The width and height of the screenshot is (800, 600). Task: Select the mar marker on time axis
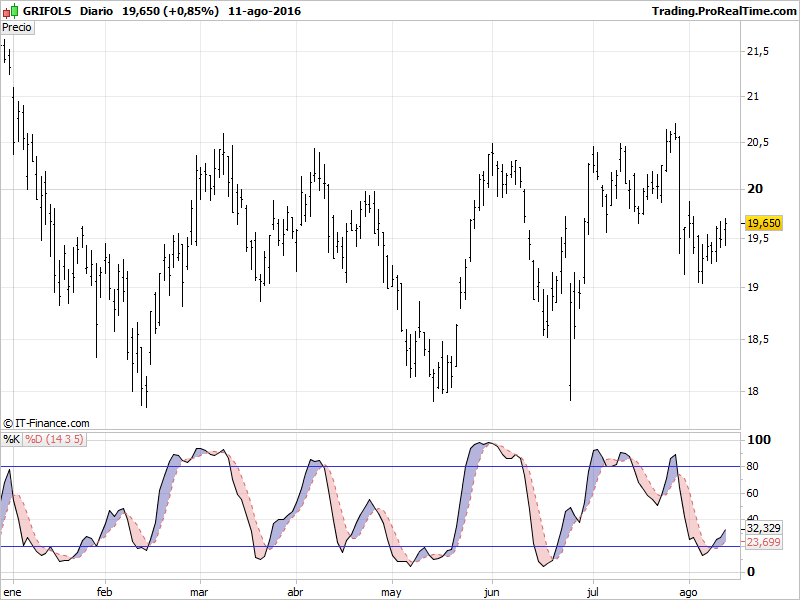(x=199, y=592)
